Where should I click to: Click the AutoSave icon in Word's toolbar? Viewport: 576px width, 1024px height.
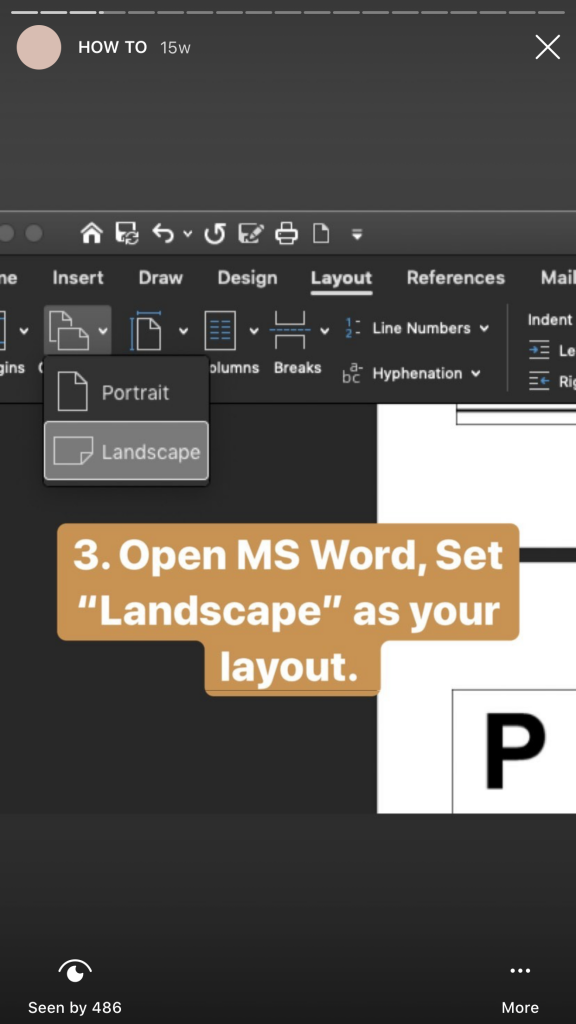pyautogui.click(x=127, y=233)
